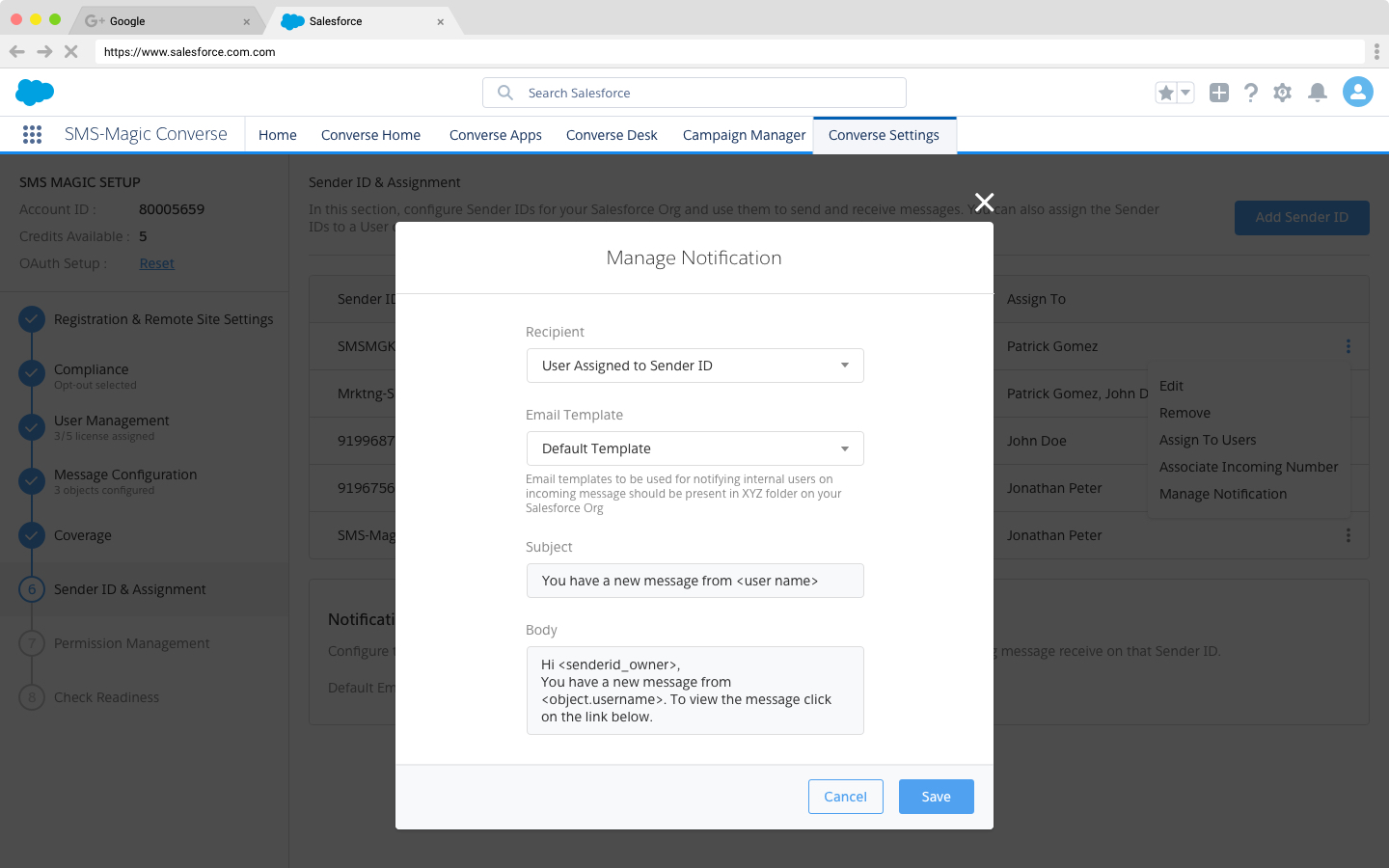Viewport: 1389px width, 868px height.
Task: Open the setup gear icon
Action: [x=1282, y=93]
